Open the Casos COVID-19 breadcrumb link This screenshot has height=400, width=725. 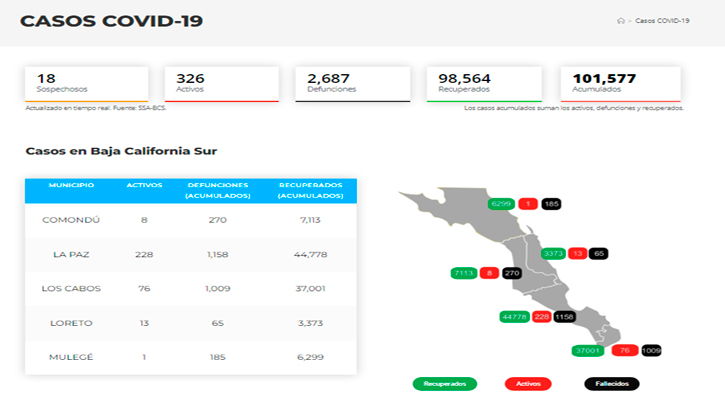[662, 21]
